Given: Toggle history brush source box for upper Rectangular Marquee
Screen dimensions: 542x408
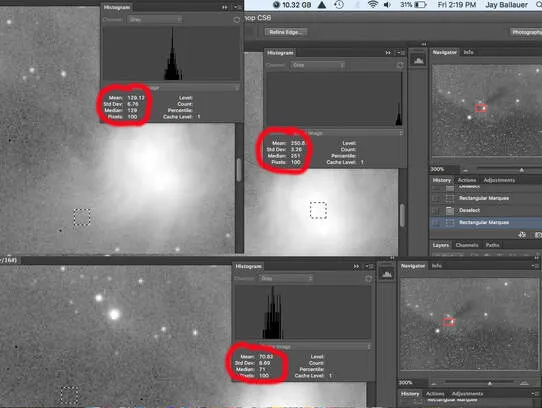Looking at the screenshot, I should pyautogui.click(x=437, y=198).
